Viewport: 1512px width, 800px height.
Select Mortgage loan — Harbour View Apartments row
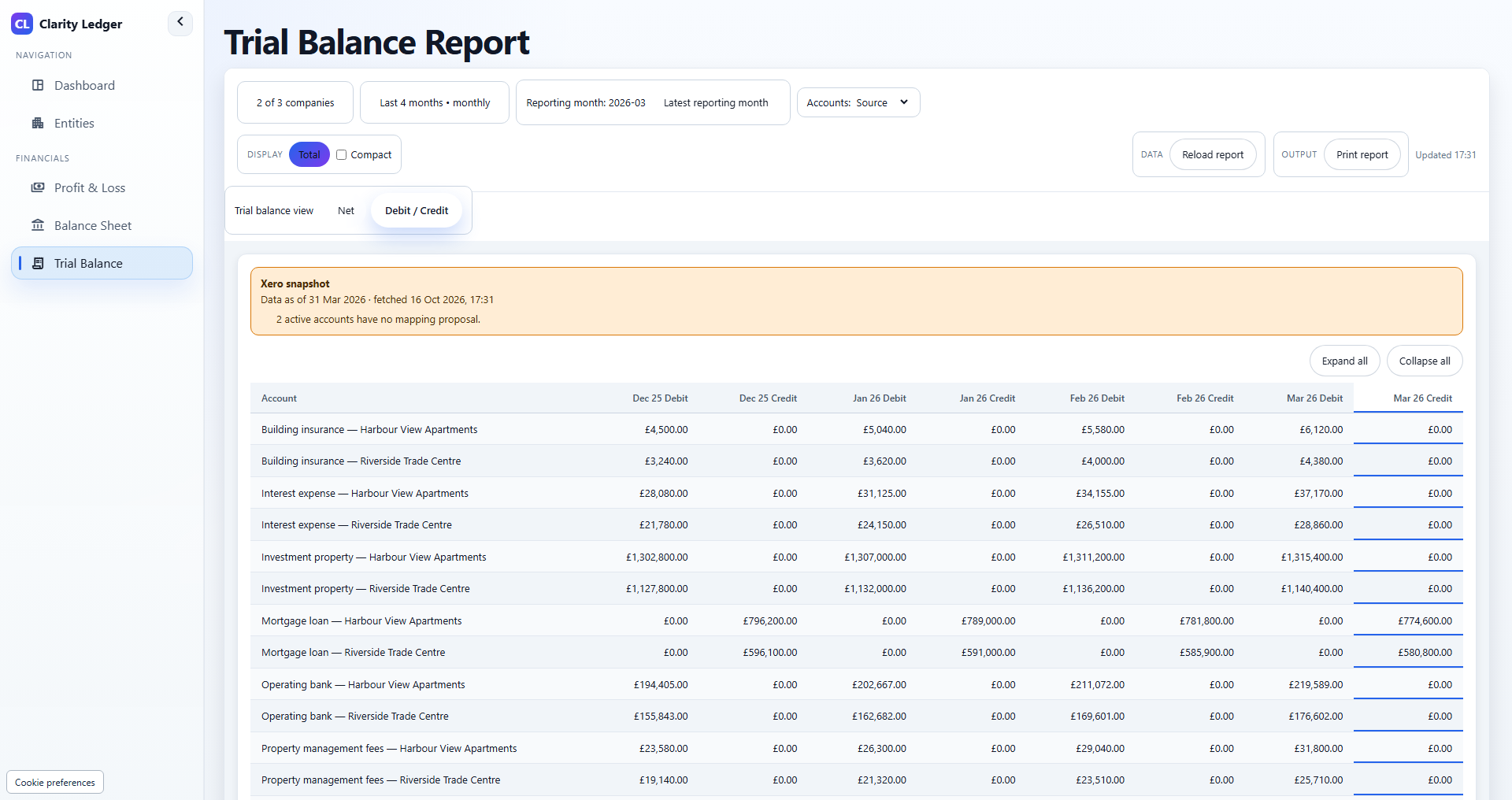pos(857,620)
